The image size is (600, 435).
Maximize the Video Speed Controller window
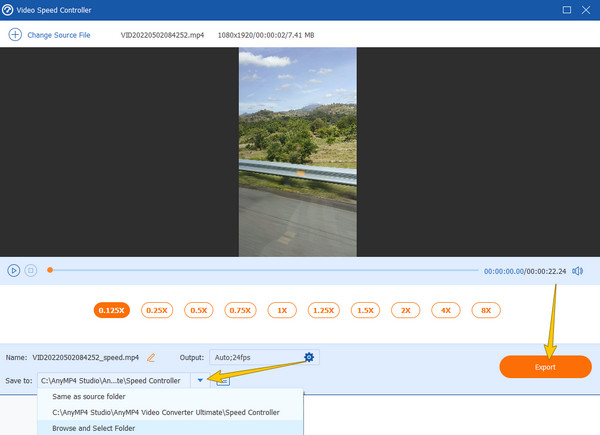point(567,10)
